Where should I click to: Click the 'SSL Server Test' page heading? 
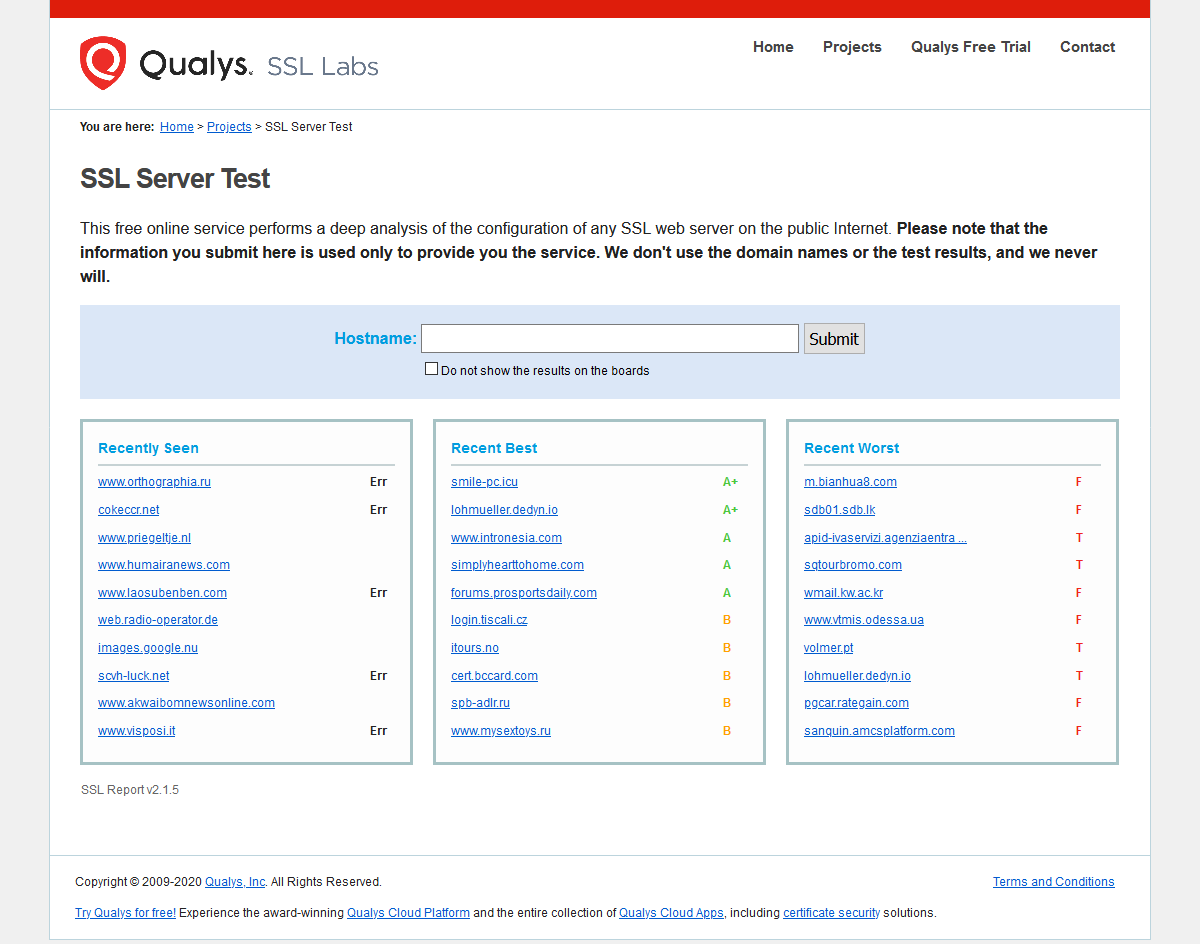coord(175,179)
